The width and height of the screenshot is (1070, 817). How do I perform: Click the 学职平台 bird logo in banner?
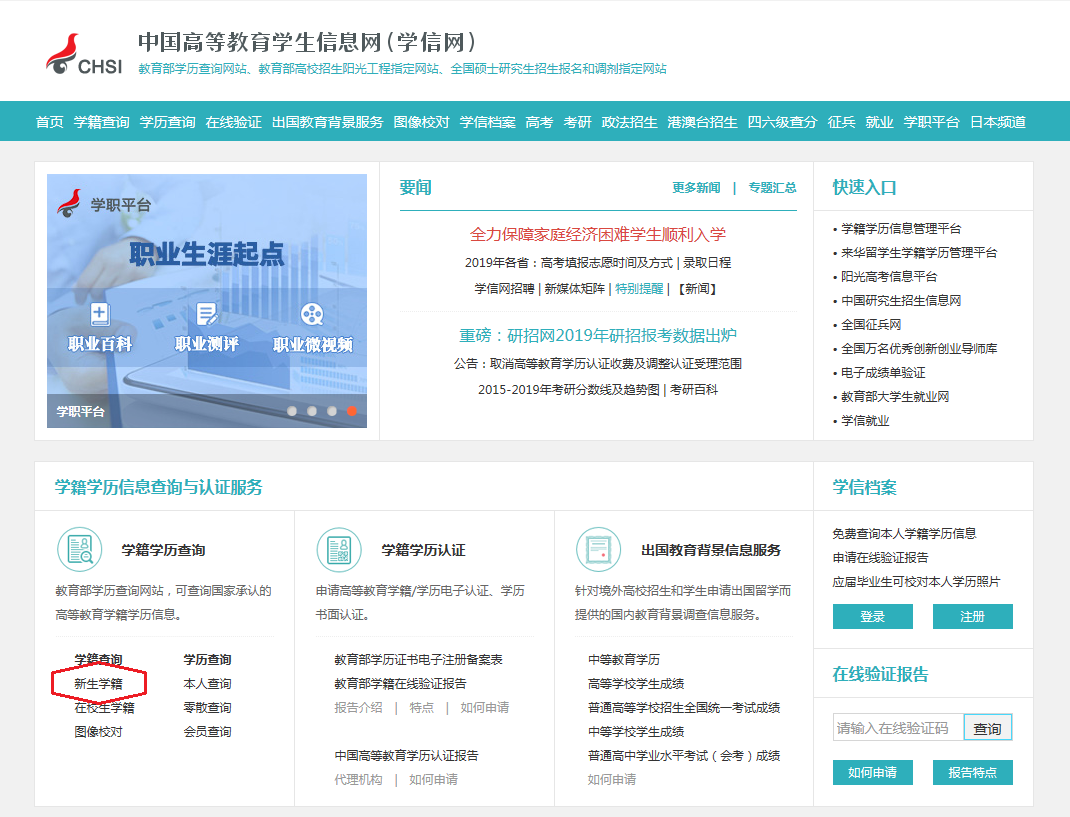pos(70,203)
